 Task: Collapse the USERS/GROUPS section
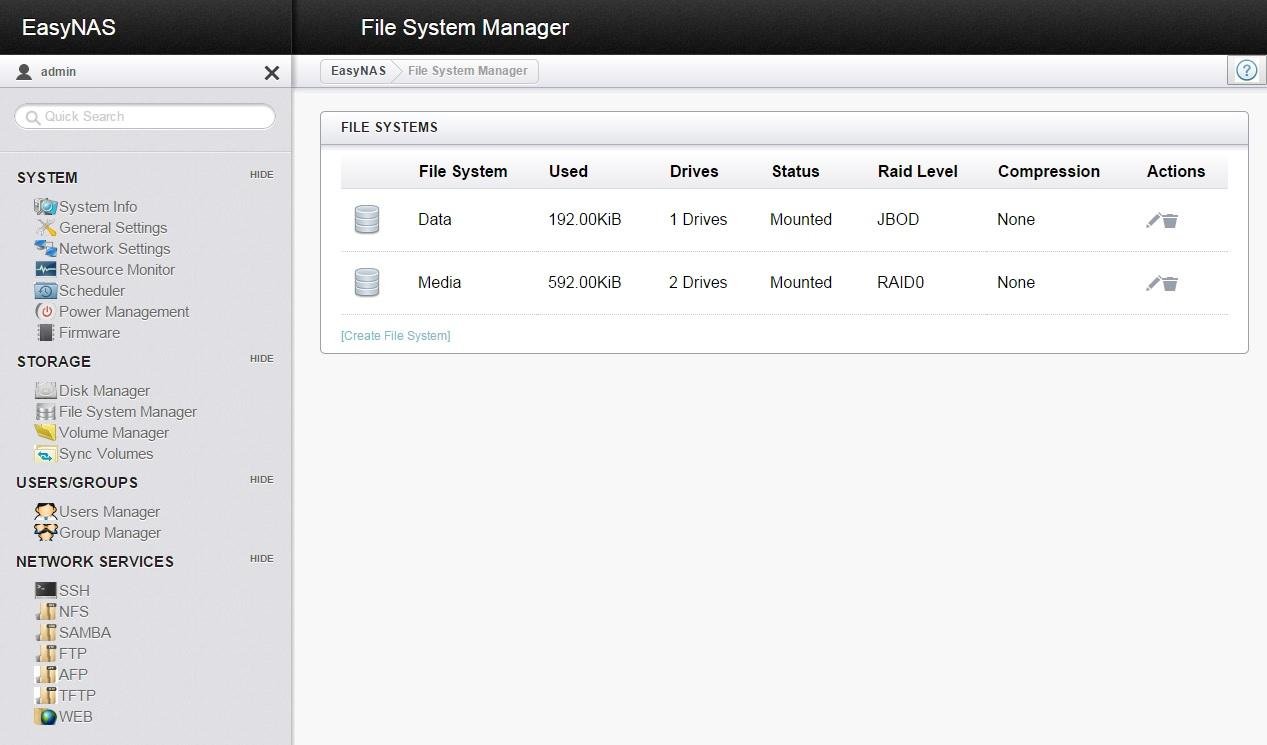tap(261, 479)
